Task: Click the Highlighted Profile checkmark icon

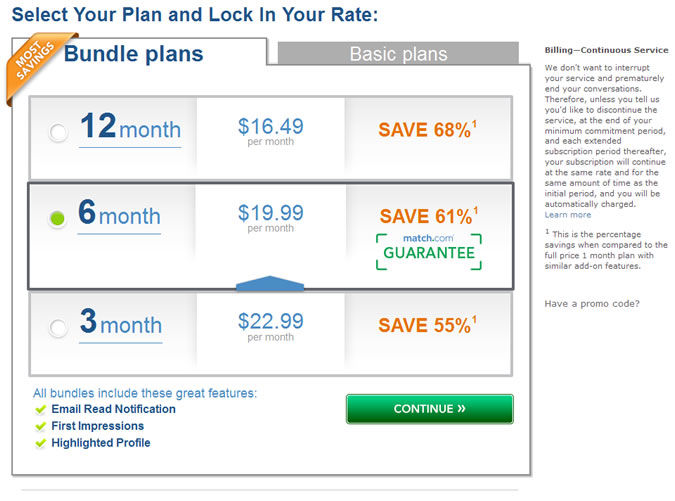Action: pyautogui.click(x=40, y=443)
